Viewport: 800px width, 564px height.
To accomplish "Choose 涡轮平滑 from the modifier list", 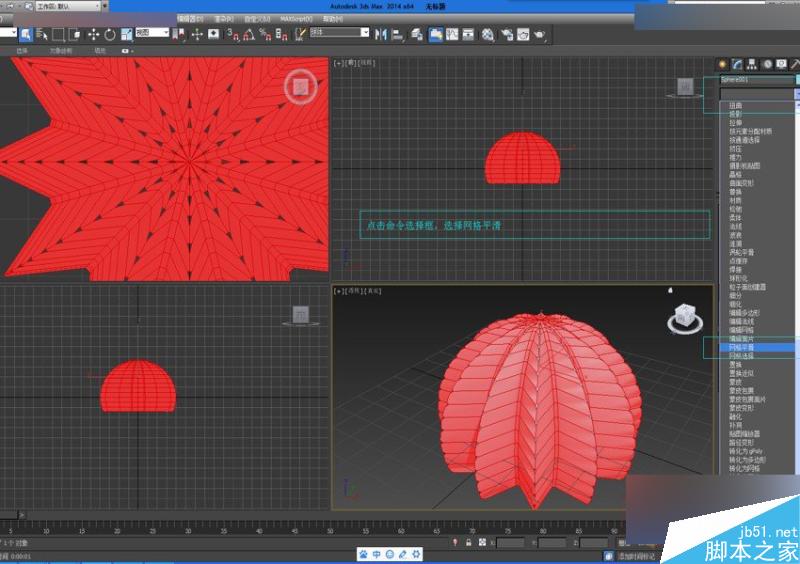I will pyautogui.click(x=741, y=252).
